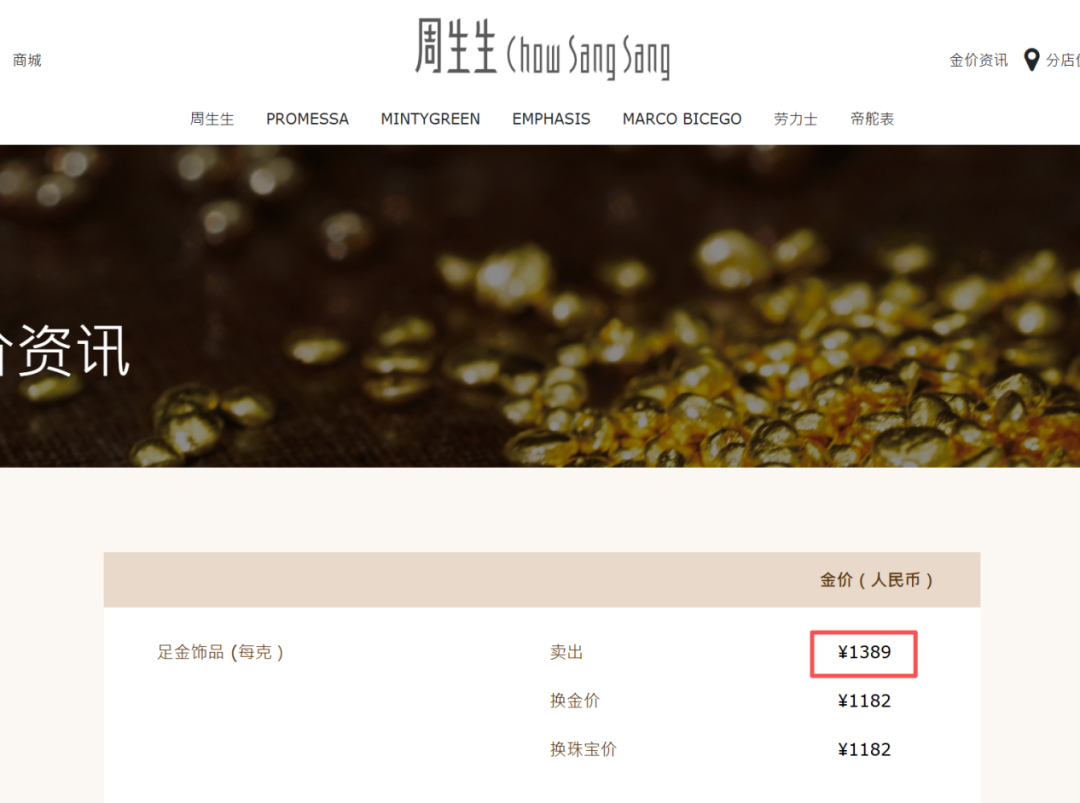Screen dimensions: 1080x803
Task: Click the highlighted ¥1389 sell price
Action: coord(864,653)
